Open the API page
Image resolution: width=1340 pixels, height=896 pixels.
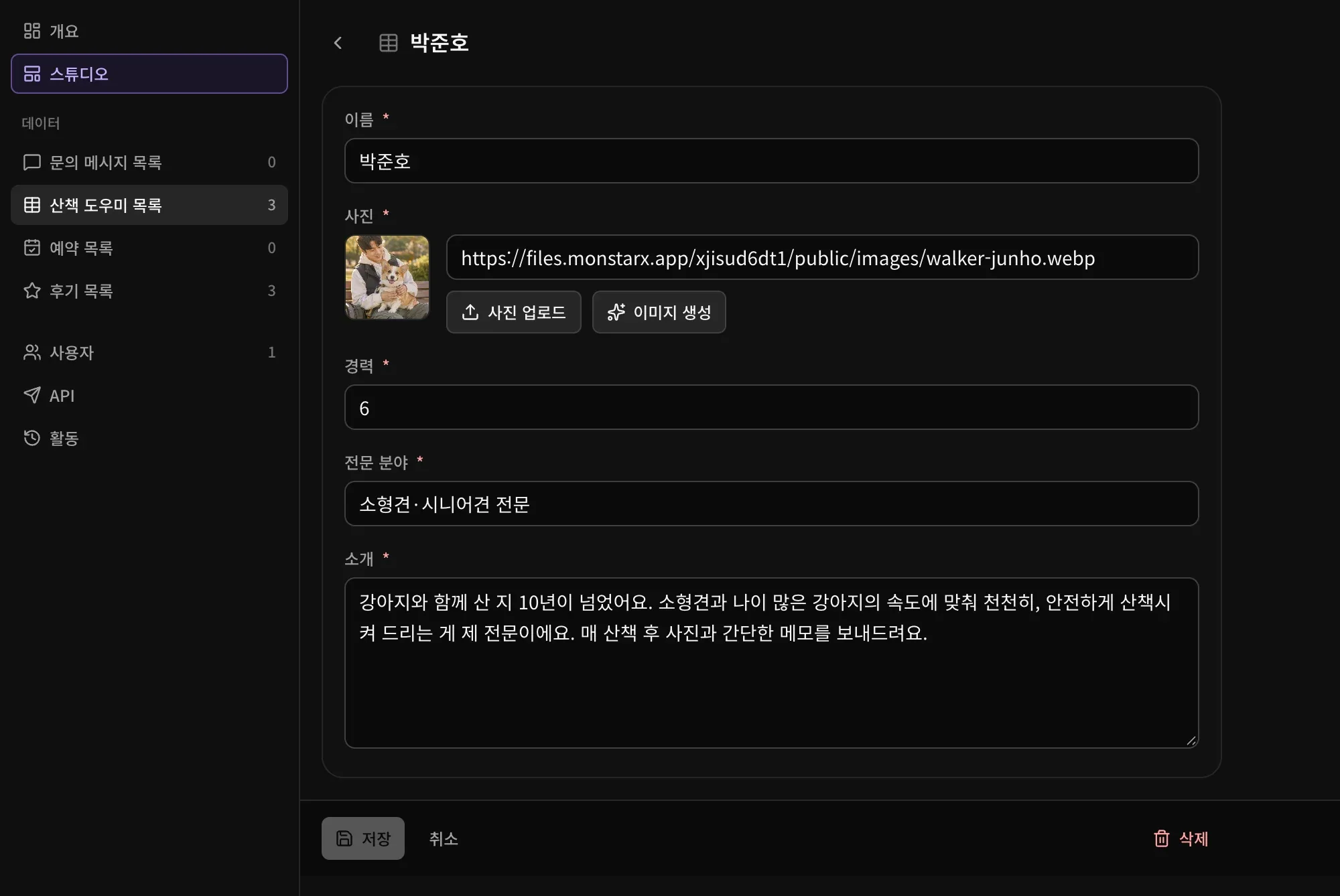tap(149, 395)
